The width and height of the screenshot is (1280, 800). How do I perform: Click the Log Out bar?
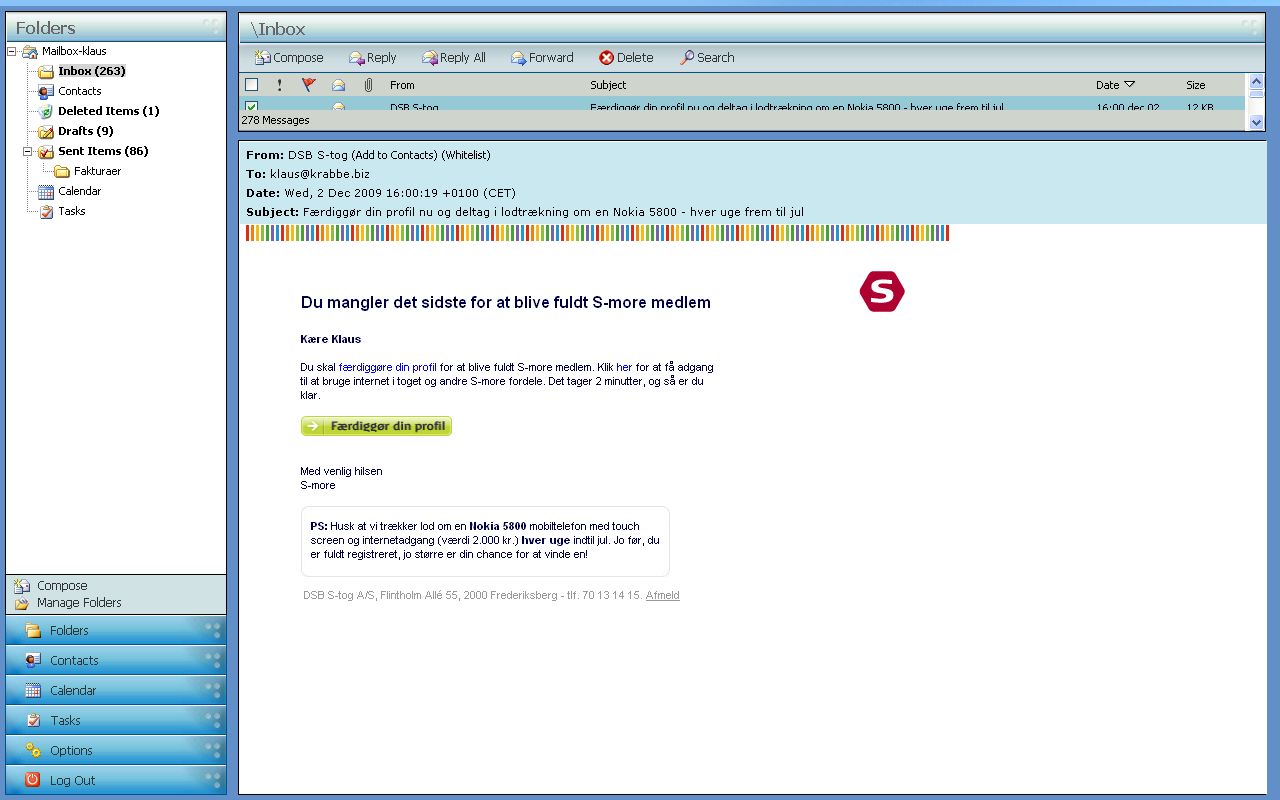pos(116,781)
